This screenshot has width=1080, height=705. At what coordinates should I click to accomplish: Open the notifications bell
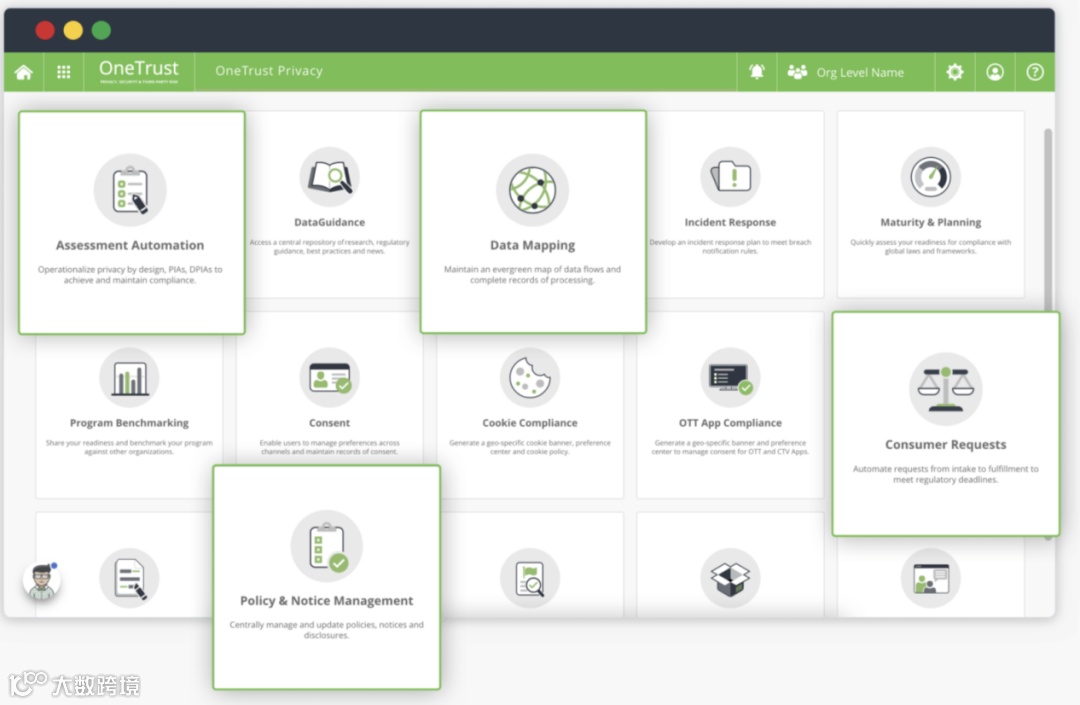coord(756,72)
